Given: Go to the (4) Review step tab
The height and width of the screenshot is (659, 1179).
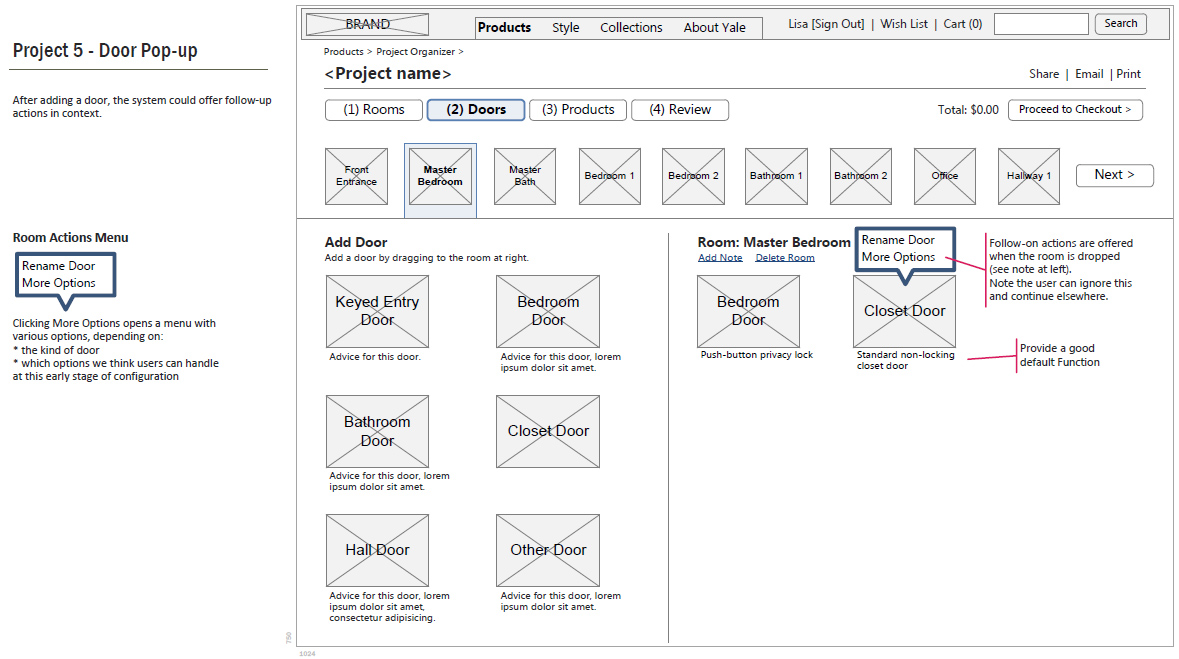Looking at the screenshot, I should coord(679,110).
